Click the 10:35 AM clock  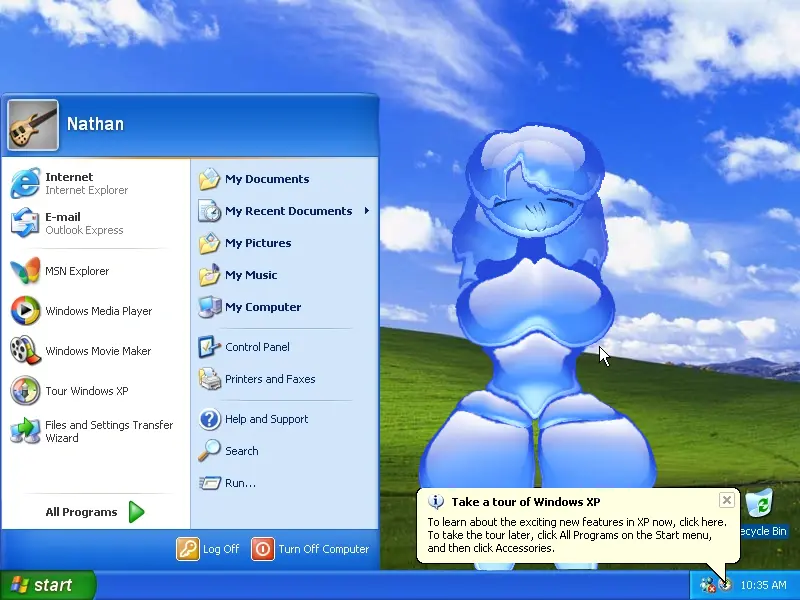(x=763, y=585)
